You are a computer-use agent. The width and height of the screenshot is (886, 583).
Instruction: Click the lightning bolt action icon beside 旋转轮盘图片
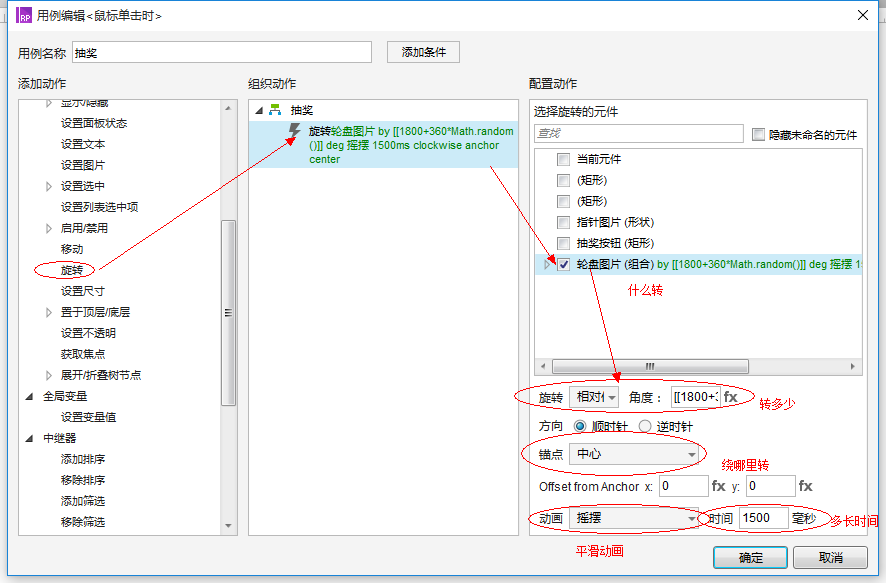[x=294, y=131]
